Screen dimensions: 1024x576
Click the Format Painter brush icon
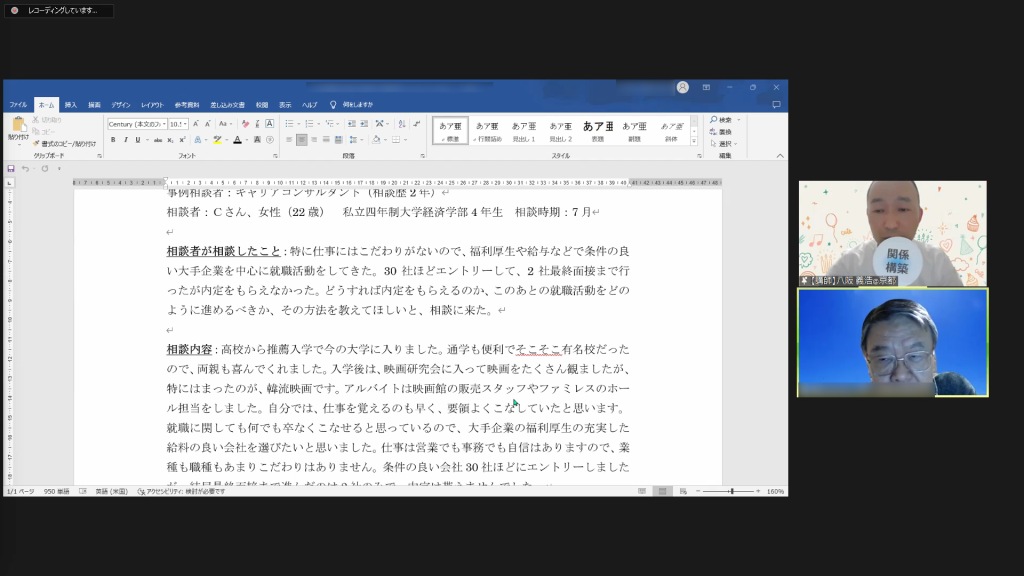tap(36, 144)
